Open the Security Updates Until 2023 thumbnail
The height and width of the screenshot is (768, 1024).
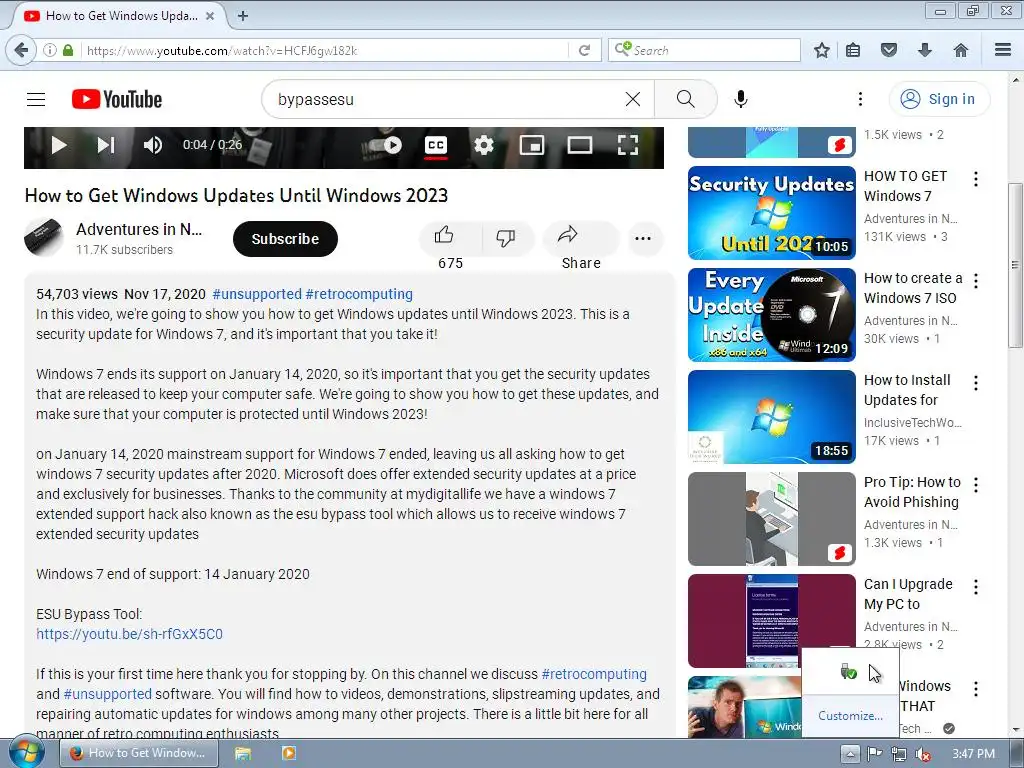(771, 213)
